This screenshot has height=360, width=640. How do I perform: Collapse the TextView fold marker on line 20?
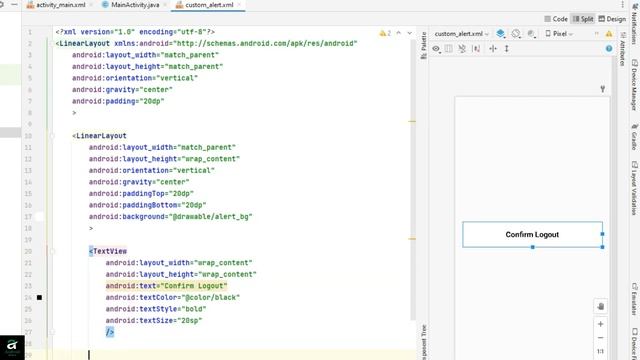point(52,251)
